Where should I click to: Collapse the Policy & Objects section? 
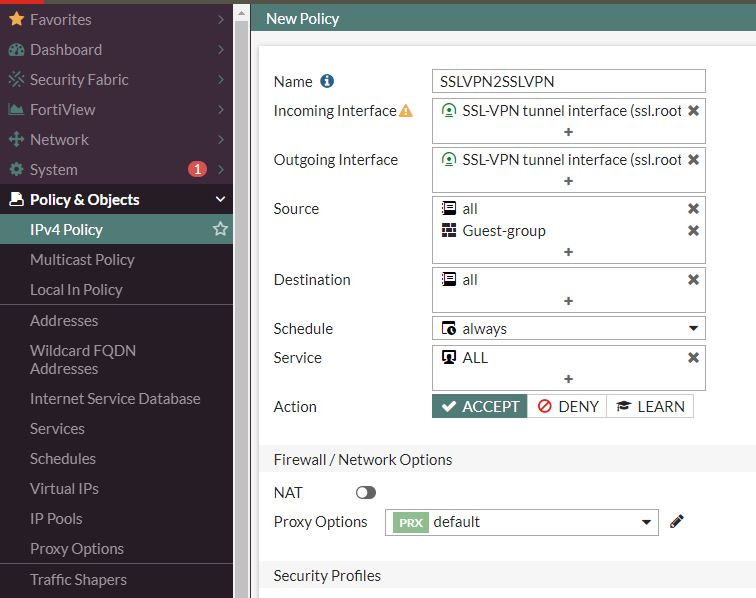(x=220, y=199)
